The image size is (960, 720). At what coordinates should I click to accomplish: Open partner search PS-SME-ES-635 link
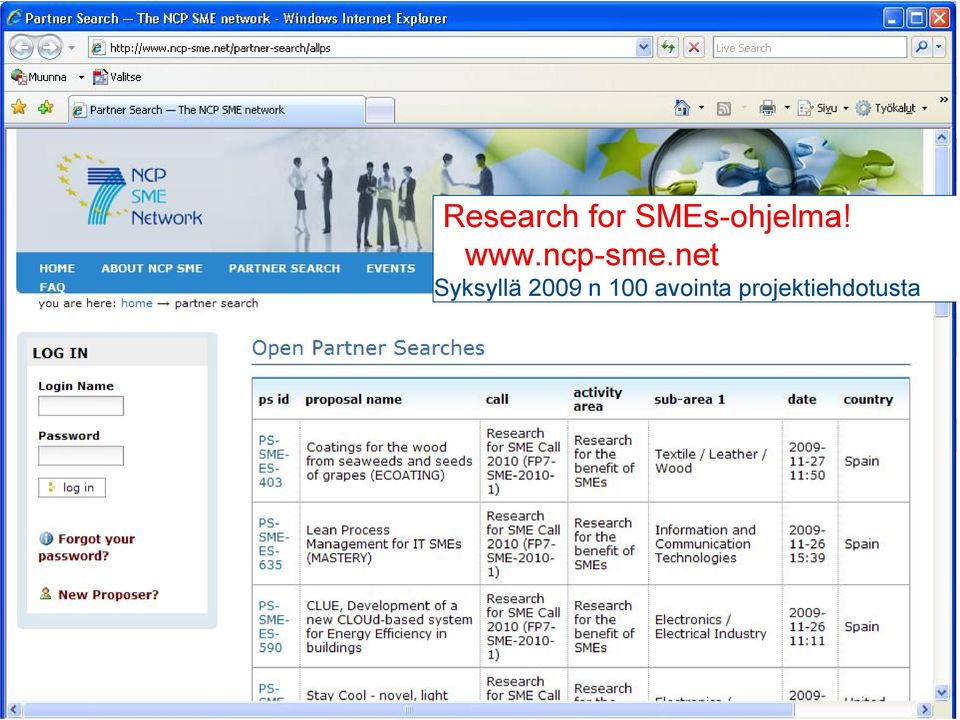[273, 544]
